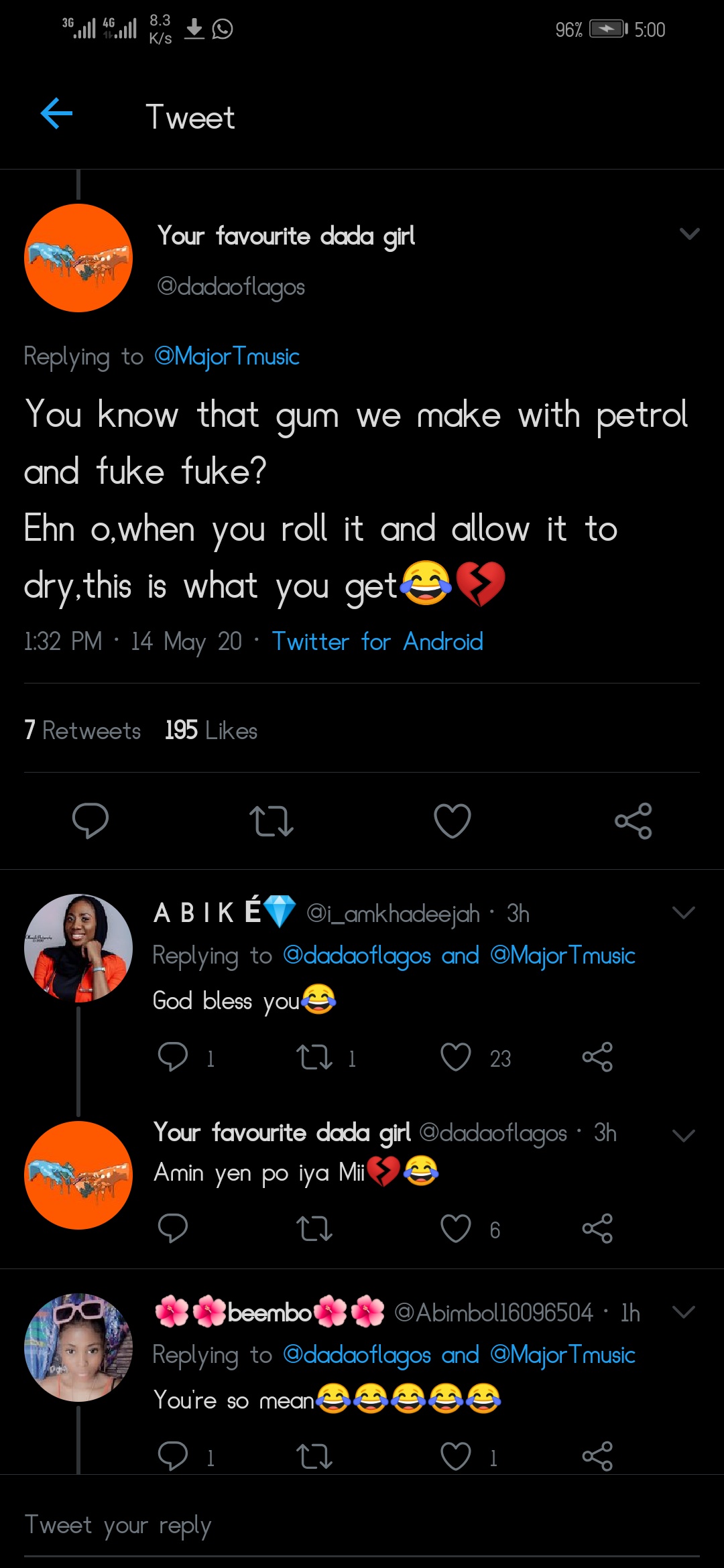Image resolution: width=724 pixels, height=1568 pixels.
Task: Open @MajorTmusic mention in main tweet
Action: pos(227,356)
